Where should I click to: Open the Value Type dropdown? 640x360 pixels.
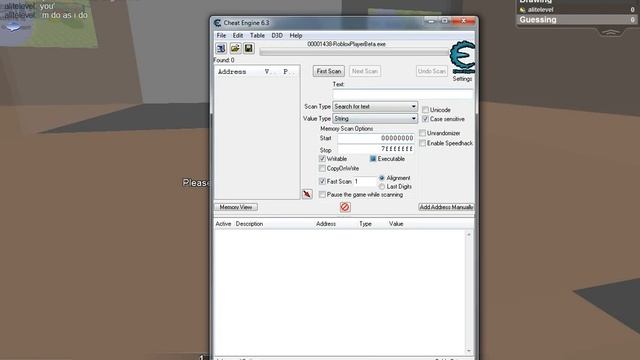pos(375,119)
